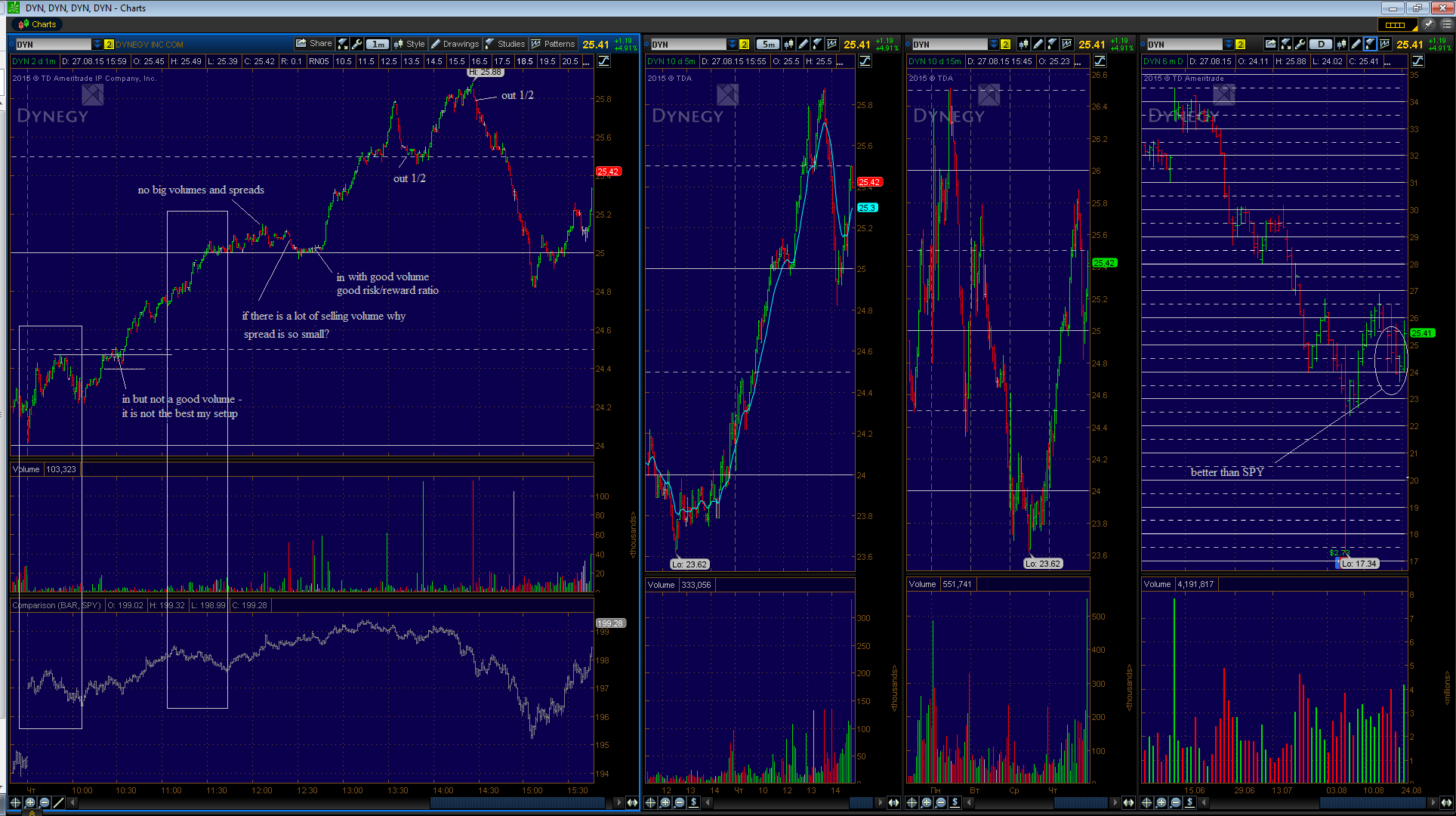This screenshot has height=816, width=1456.
Task: Open the Drawings menu
Action: [x=455, y=44]
